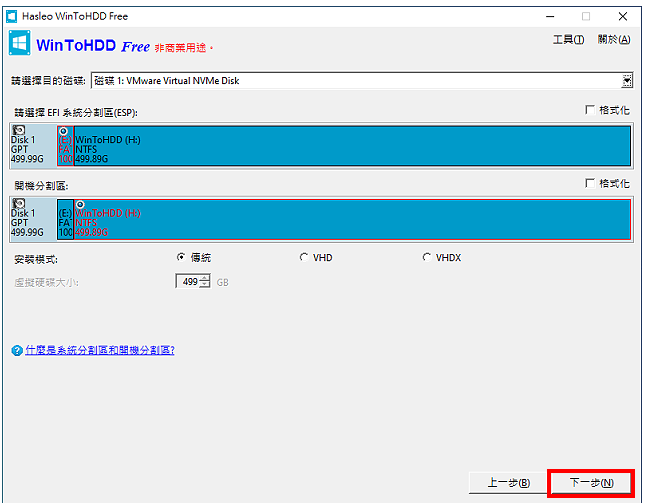Click the virtual disk size field showing 499
Screen dimensions: 657x503
[188, 282]
